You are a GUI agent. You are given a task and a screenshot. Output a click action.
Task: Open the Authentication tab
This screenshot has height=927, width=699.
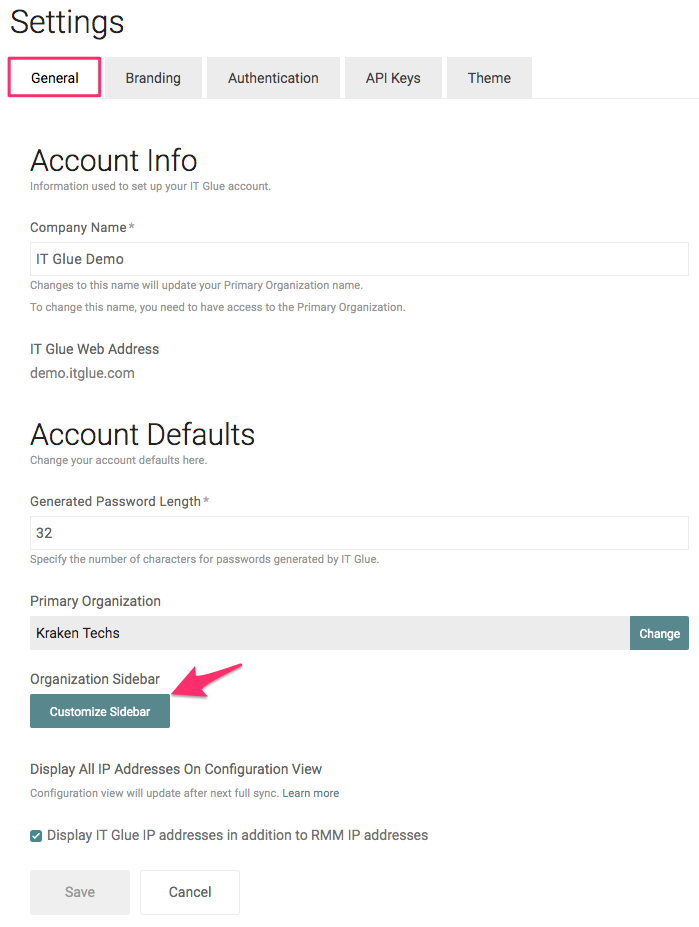pyautogui.click(x=272, y=77)
